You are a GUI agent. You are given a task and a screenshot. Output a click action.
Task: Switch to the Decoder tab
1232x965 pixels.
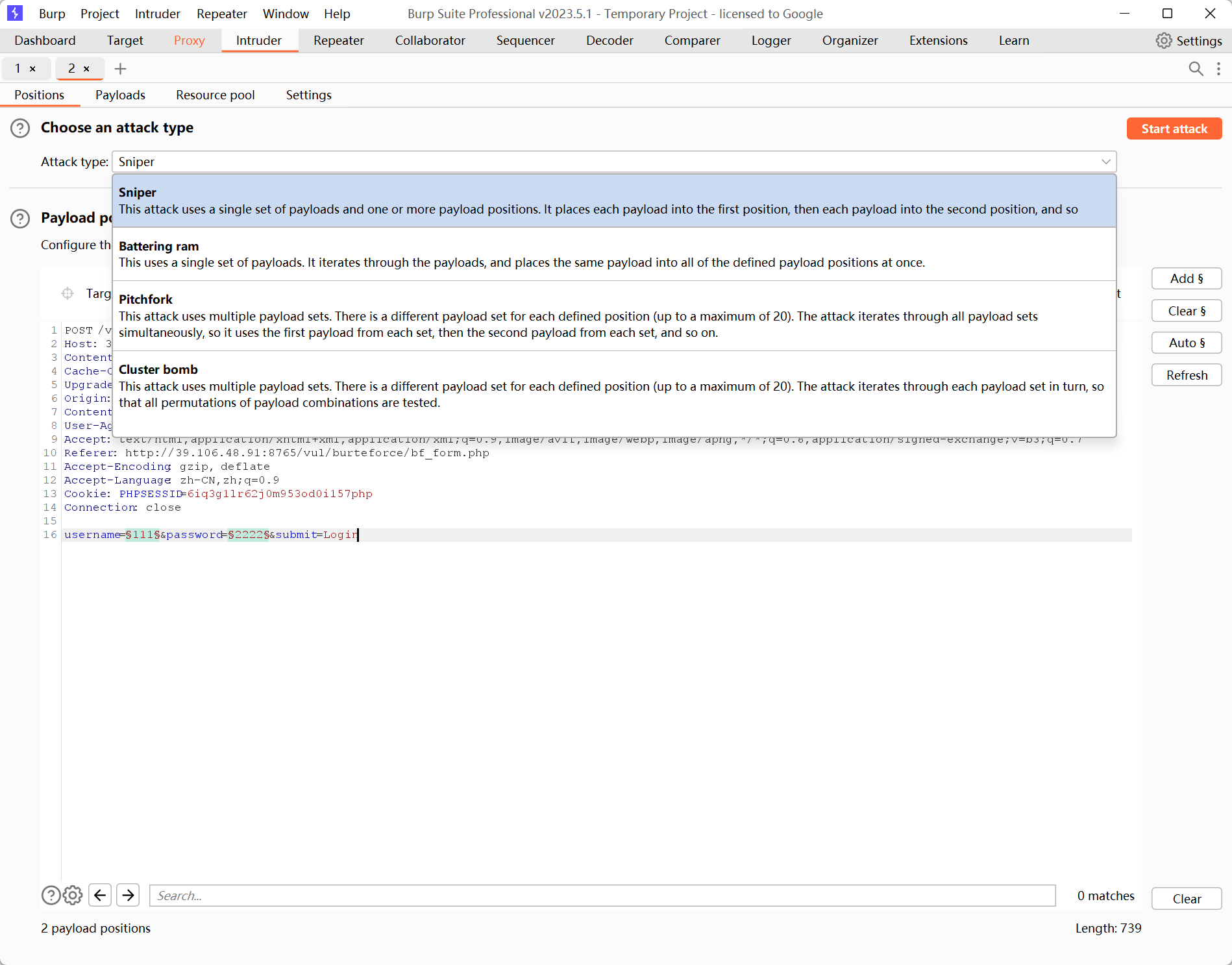610,40
